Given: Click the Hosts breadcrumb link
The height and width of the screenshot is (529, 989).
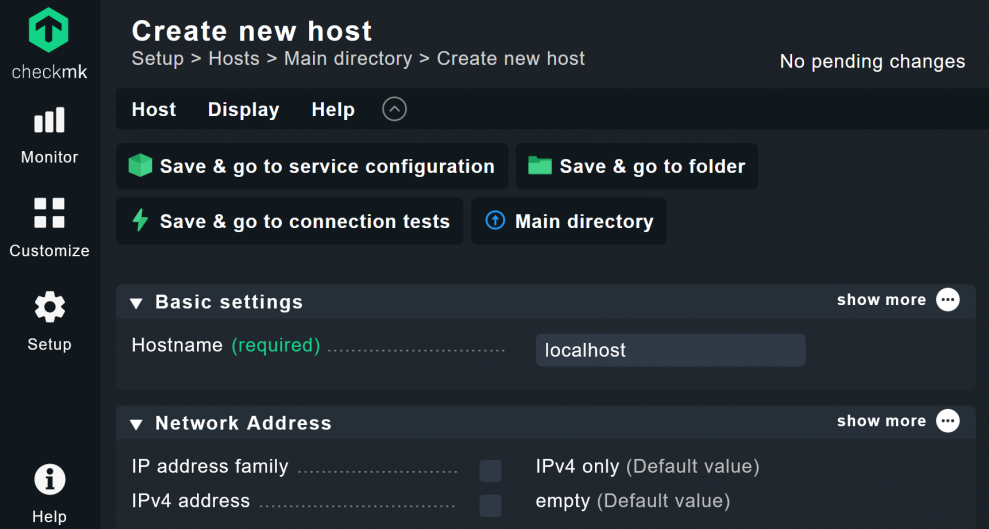Looking at the screenshot, I should (234, 58).
